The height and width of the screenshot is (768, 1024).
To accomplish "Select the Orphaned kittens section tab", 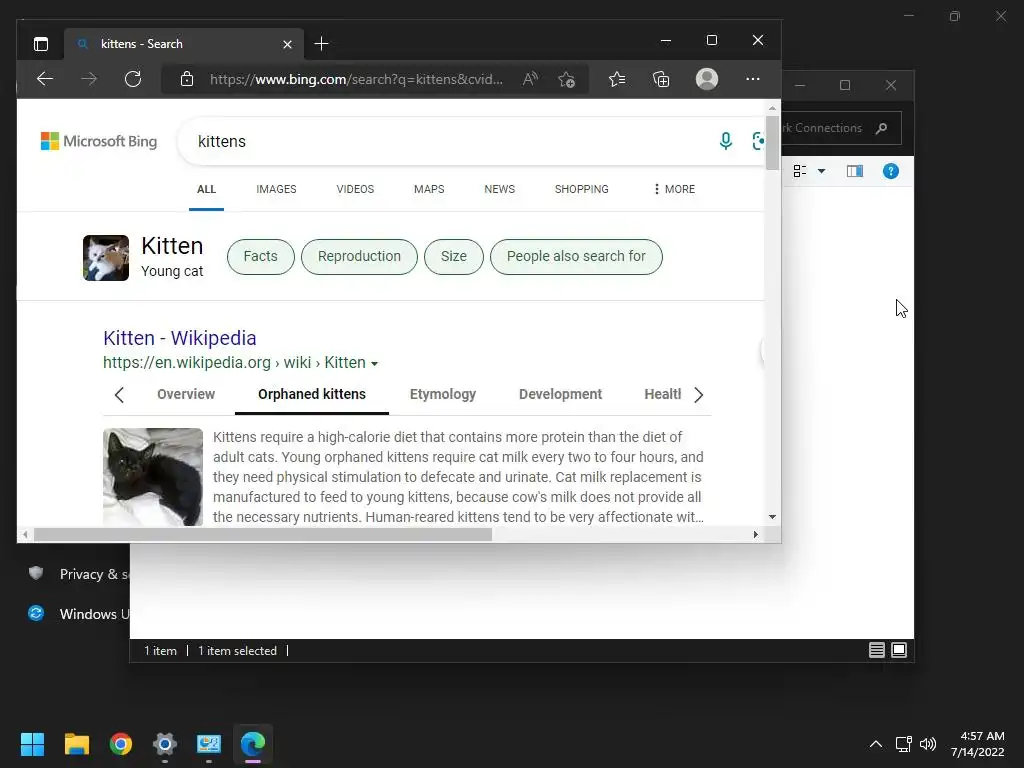I will [312, 394].
